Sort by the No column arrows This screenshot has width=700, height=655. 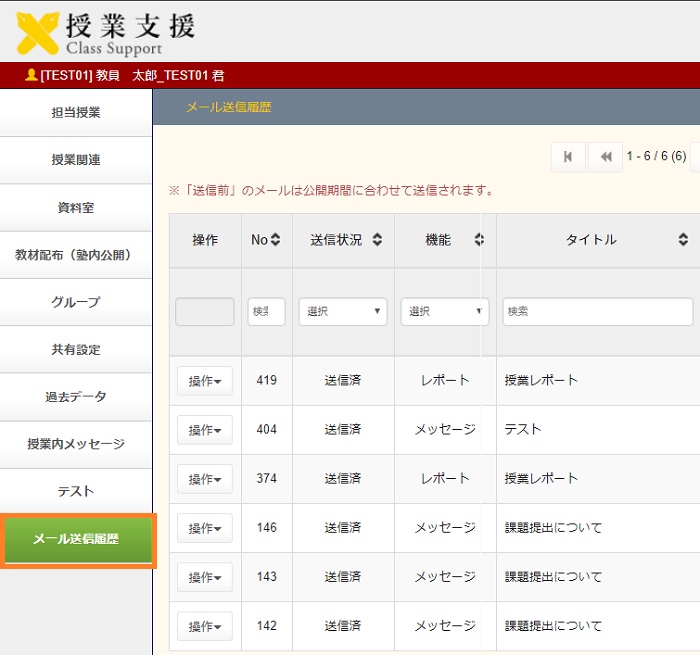coord(276,240)
